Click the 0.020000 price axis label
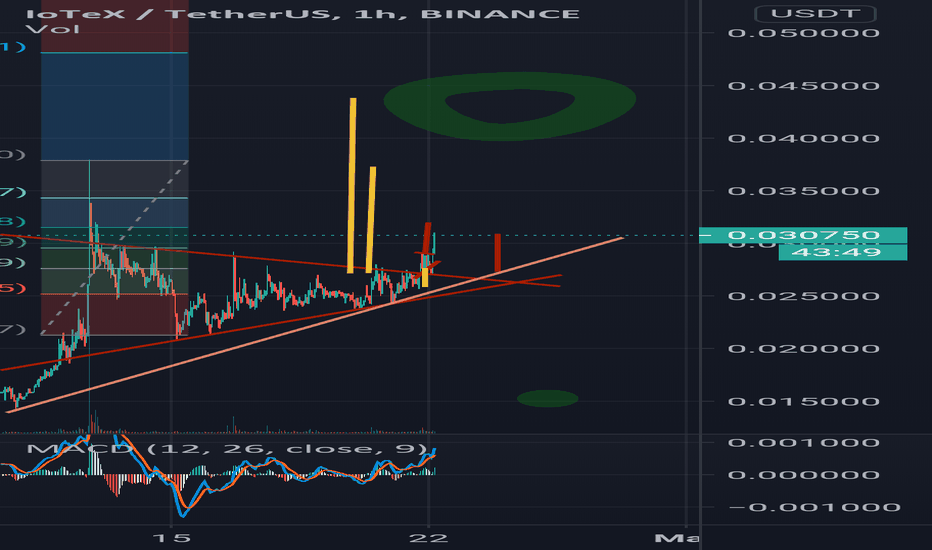Screen dimensions: 932x550 click(x=804, y=348)
